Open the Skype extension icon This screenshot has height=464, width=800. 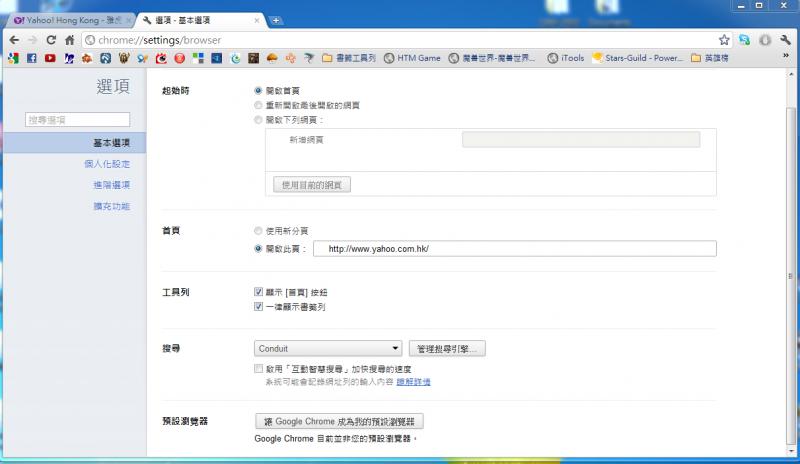click(x=744, y=40)
